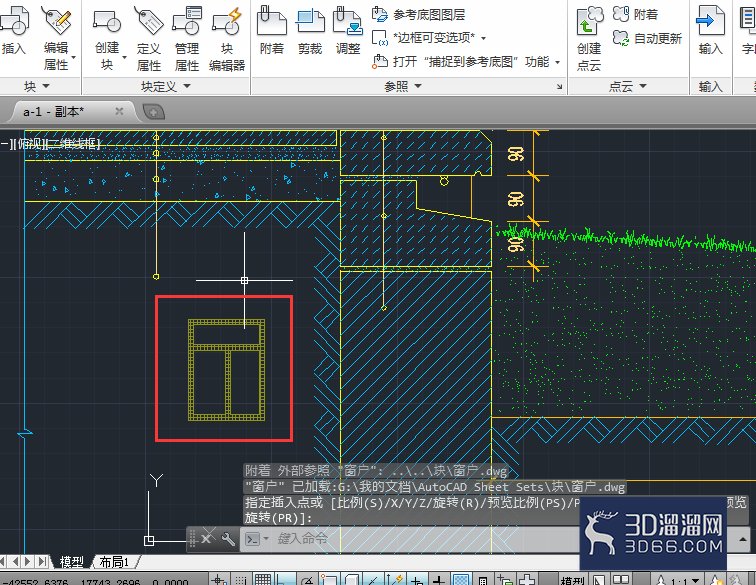Open command line customize wrench
Image resolution: width=756 pixels, height=585 pixels.
point(228,538)
